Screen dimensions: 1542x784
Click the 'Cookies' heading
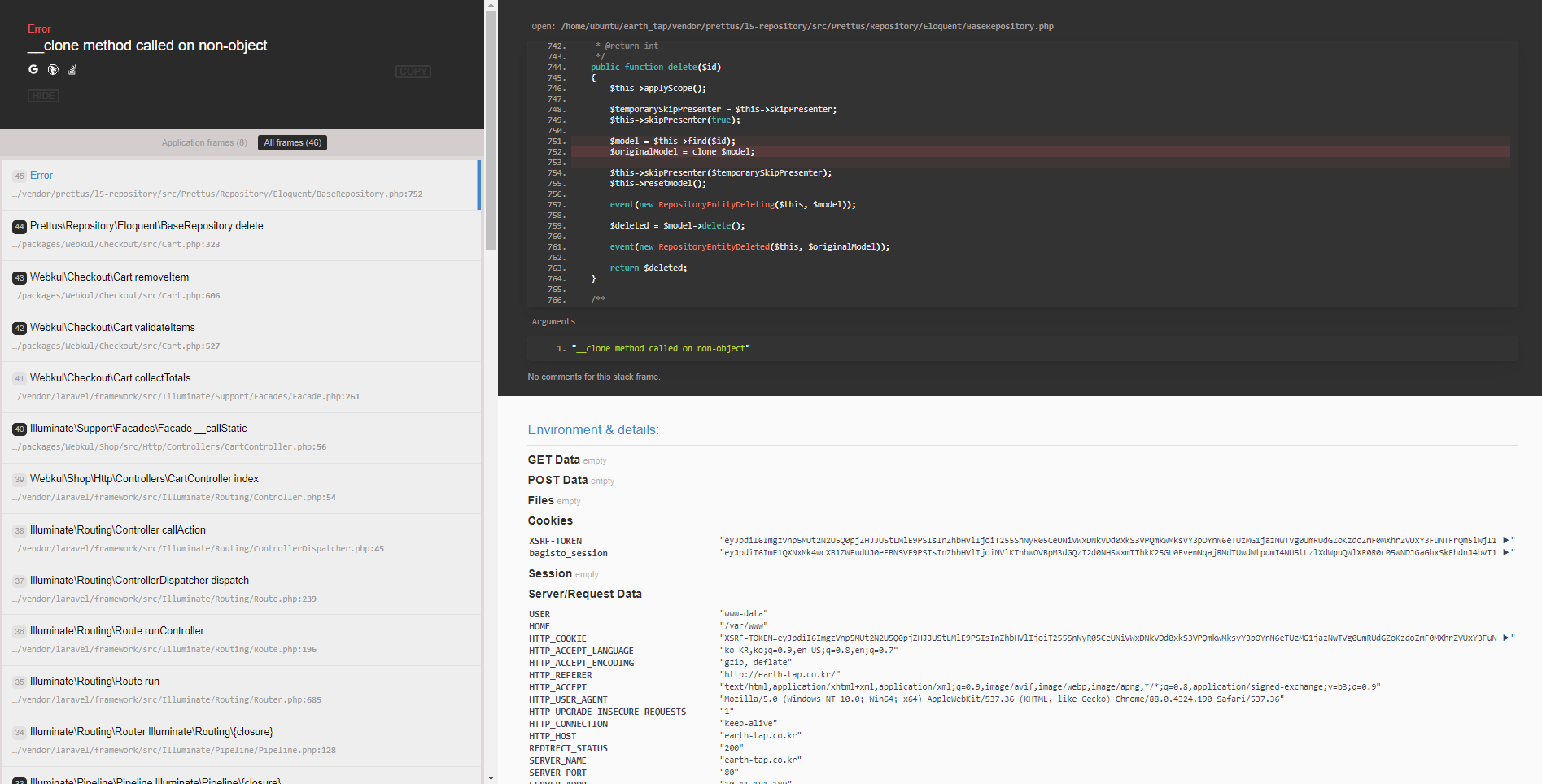pos(551,520)
